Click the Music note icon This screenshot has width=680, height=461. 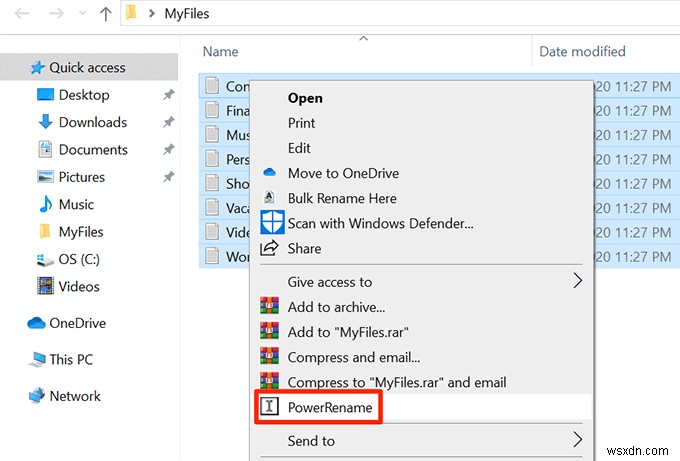point(46,204)
